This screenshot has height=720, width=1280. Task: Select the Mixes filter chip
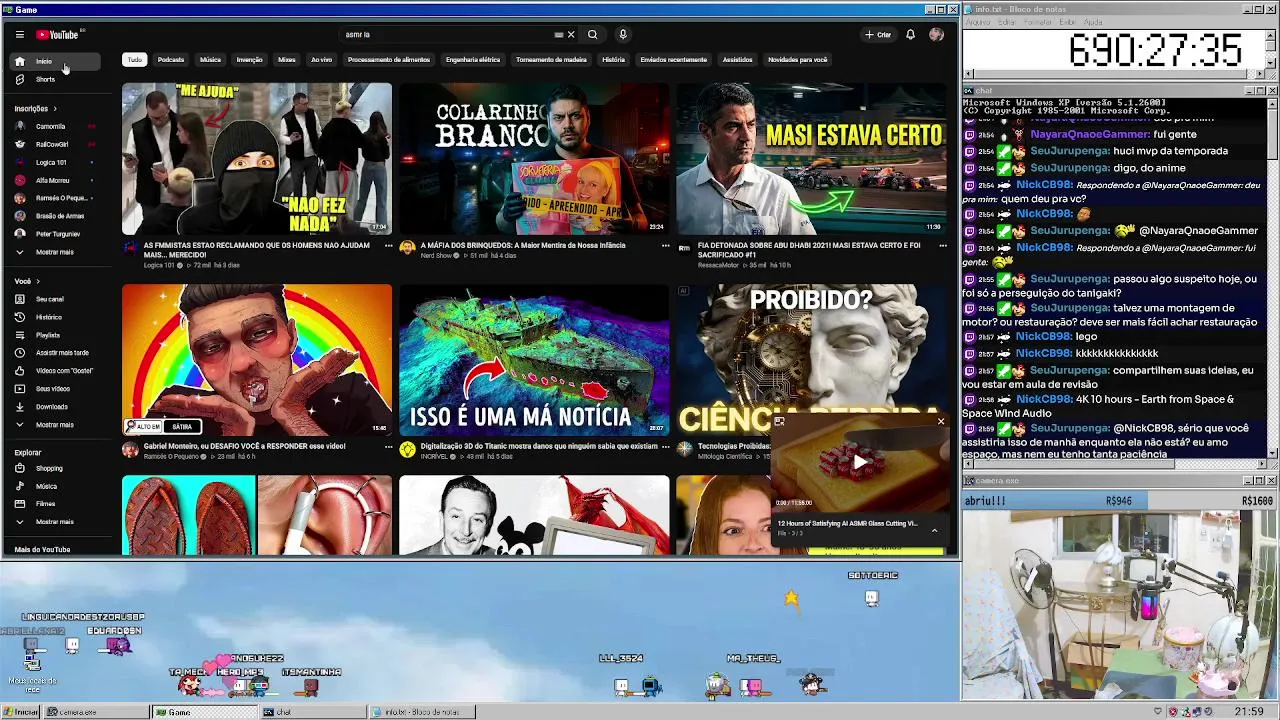coord(287,60)
